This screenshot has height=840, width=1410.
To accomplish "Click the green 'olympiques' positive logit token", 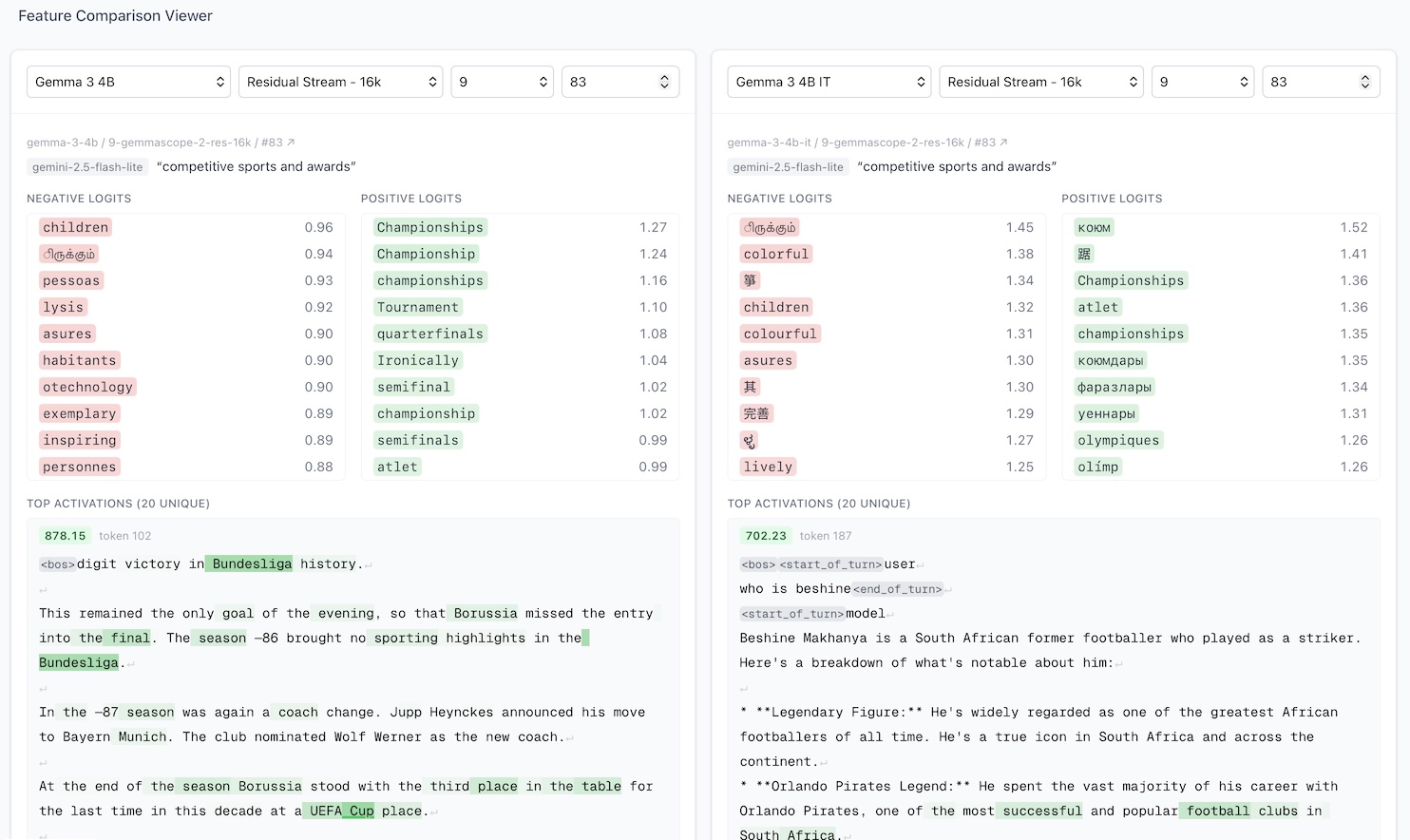I will (1117, 440).
